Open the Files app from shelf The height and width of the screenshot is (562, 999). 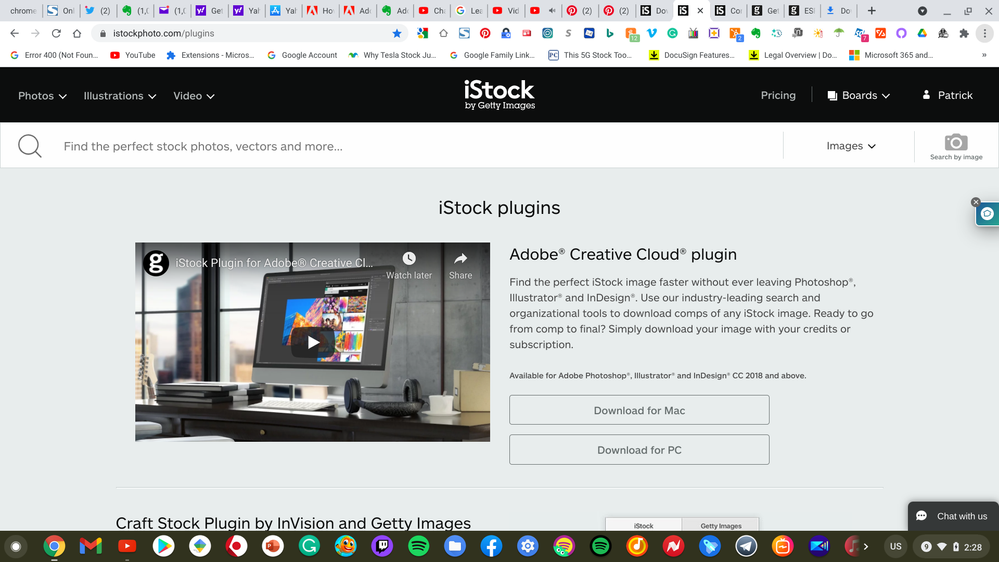click(455, 546)
